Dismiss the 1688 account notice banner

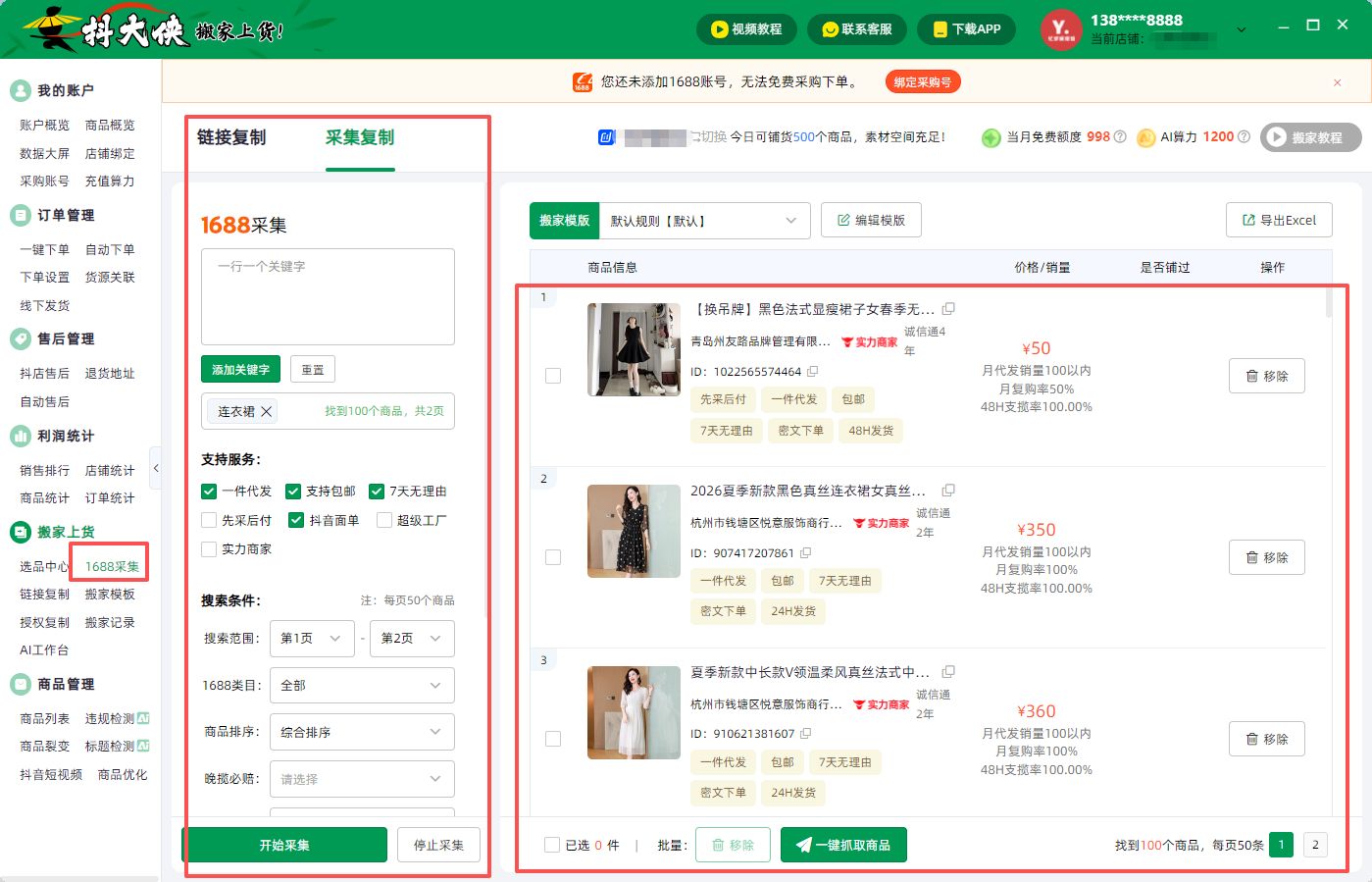click(x=1337, y=82)
